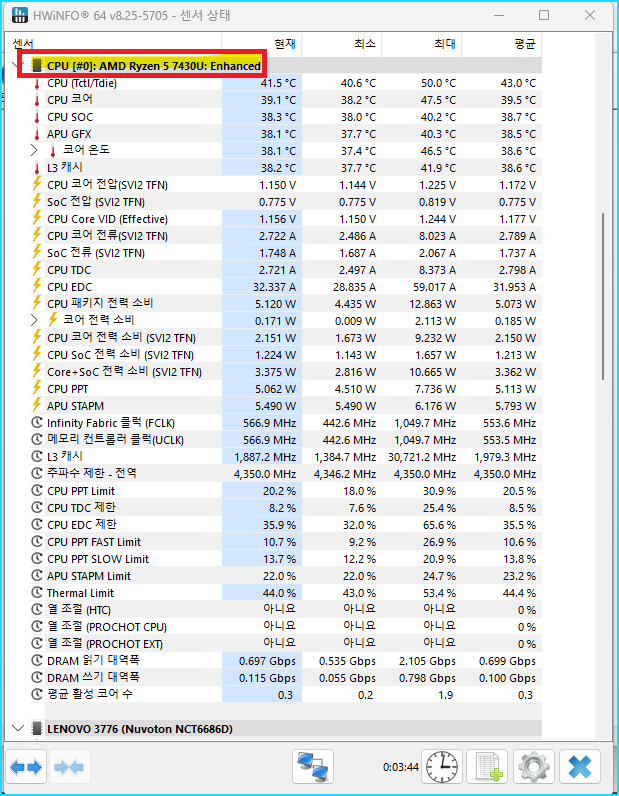This screenshot has width=619, height=796.
Task: Click the 현재 column header
Action: point(262,44)
